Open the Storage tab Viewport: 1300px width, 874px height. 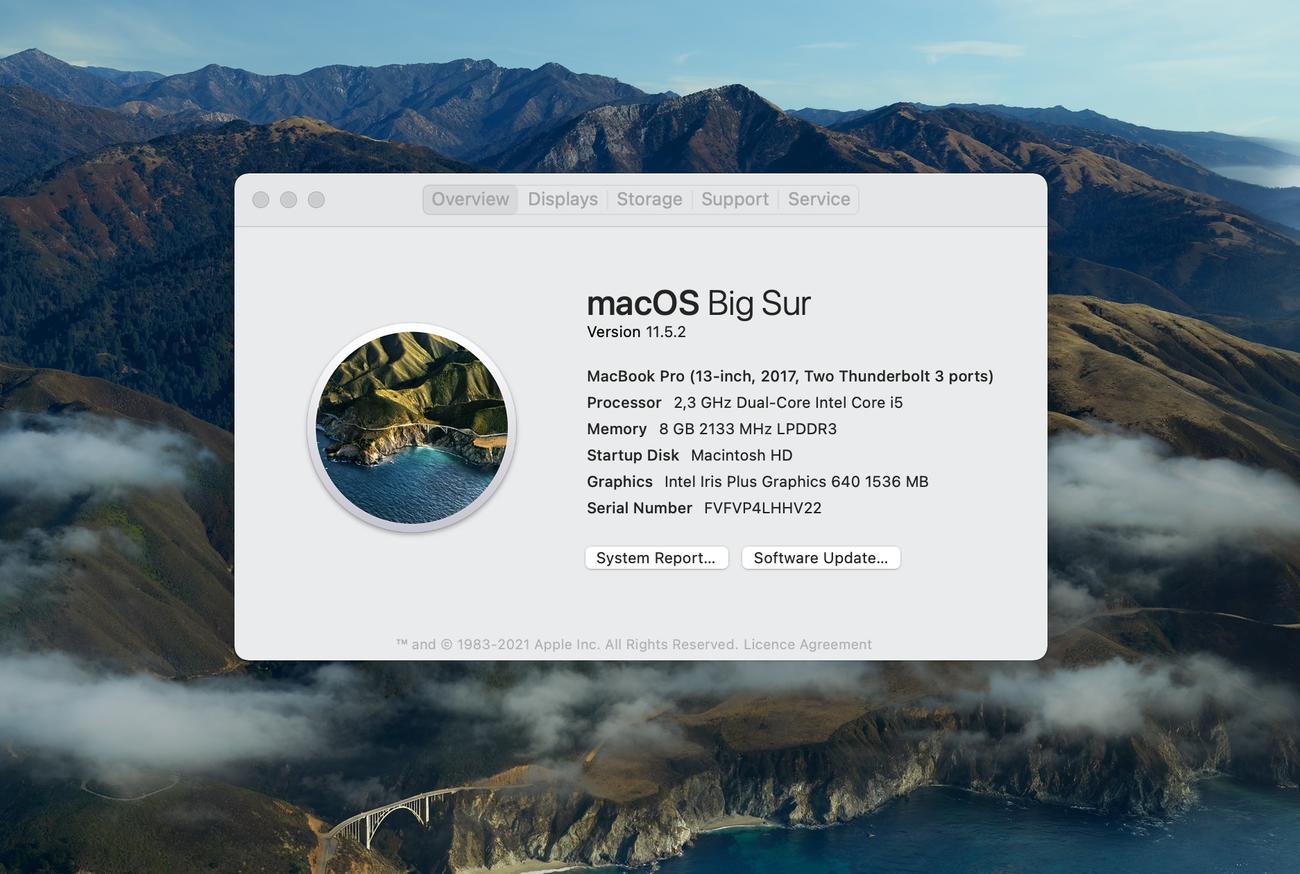649,199
